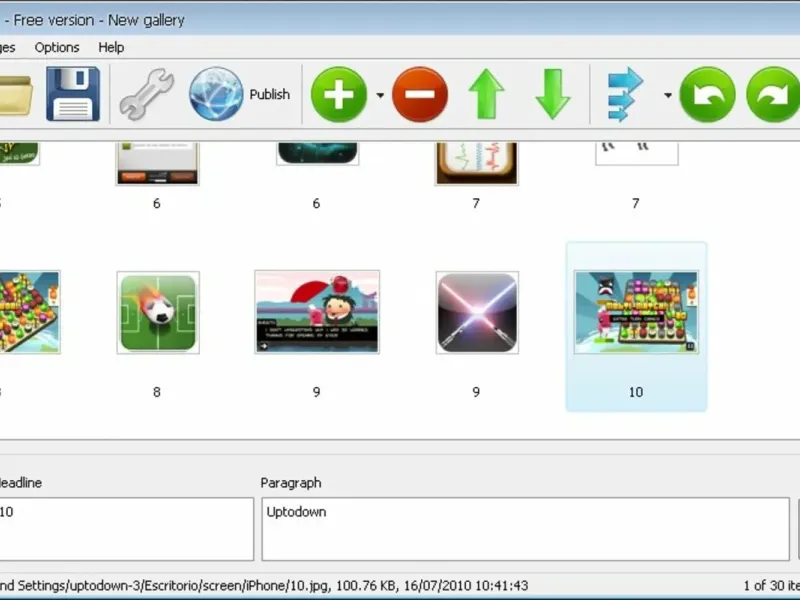Move image down with green arrow
This screenshot has width=800, height=600.
[x=553, y=94]
